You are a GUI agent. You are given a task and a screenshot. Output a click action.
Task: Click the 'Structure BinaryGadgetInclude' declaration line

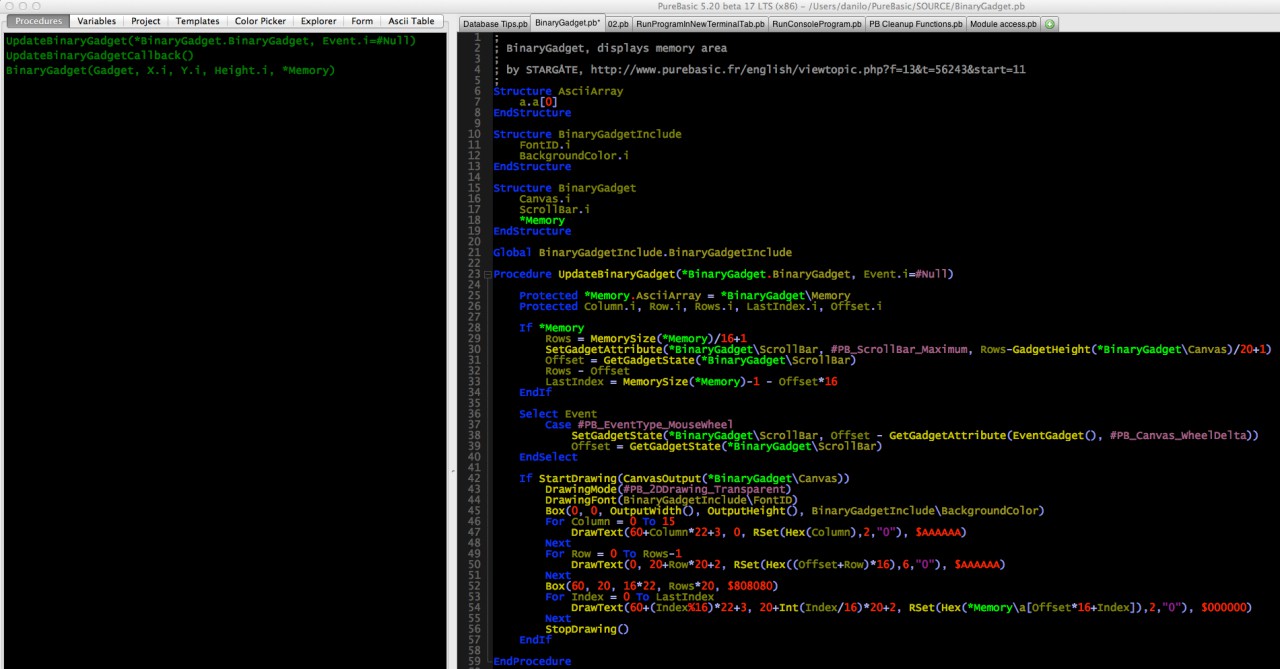pos(587,134)
